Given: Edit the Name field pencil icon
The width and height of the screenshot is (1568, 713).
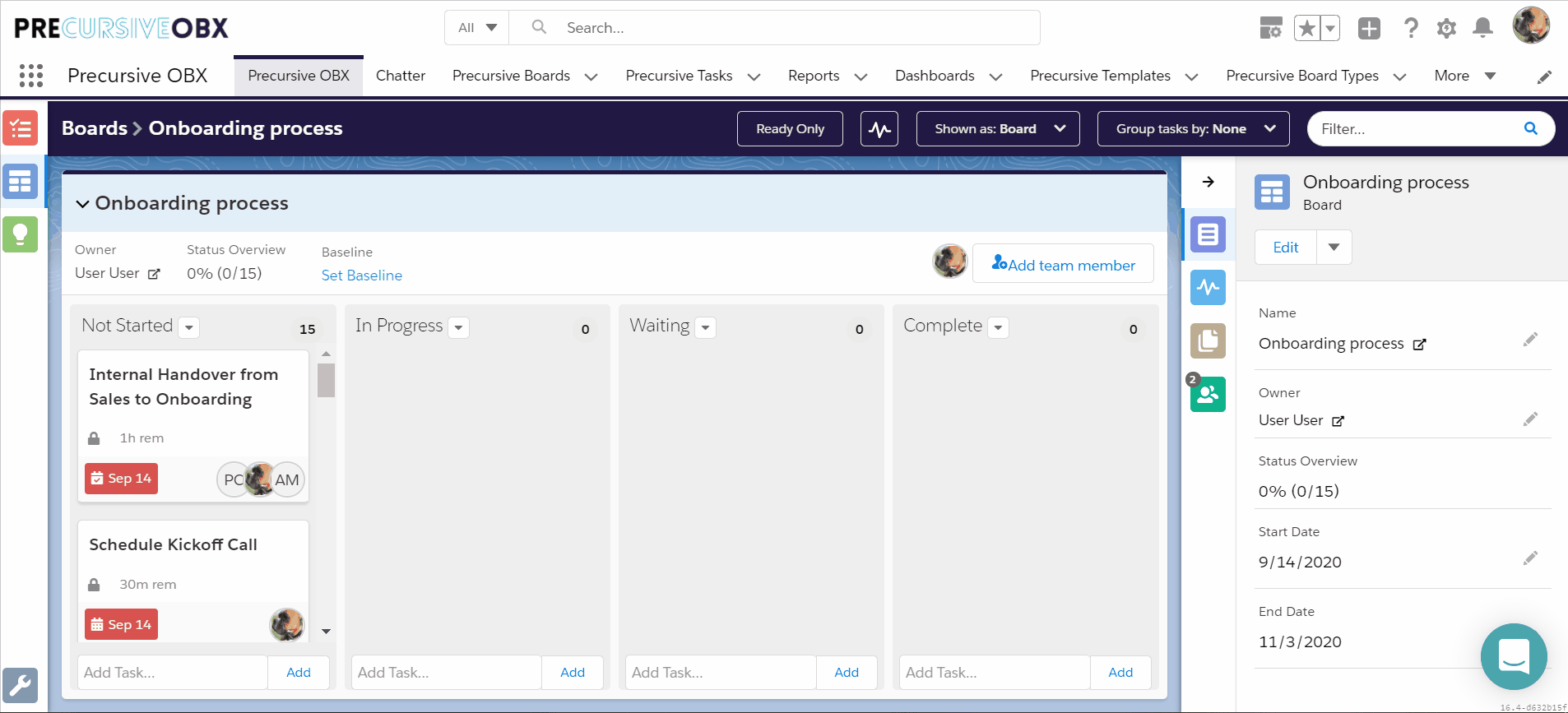Looking at the screenshot, I should click(1530, 340).
